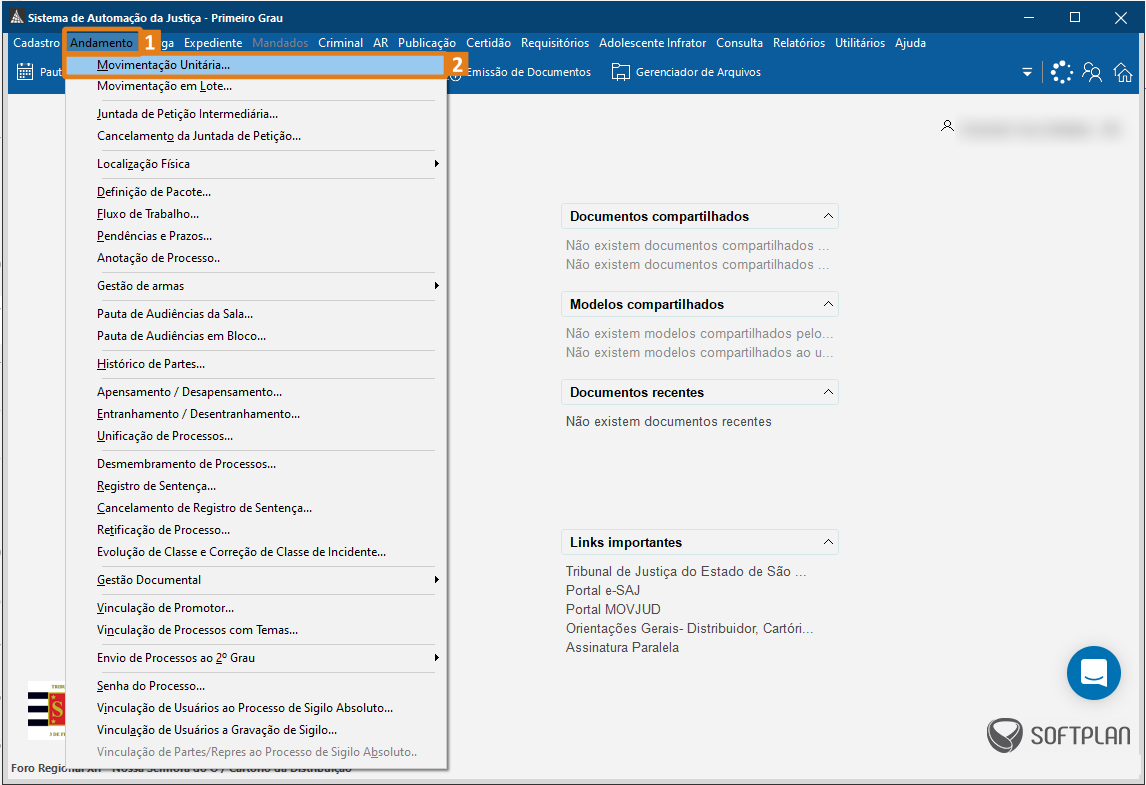Open Gerenciador de Arquivos toolbar icon
The height and width of the screenshot is (785, 1146).
pyautogui.click(x=621, y=72)
